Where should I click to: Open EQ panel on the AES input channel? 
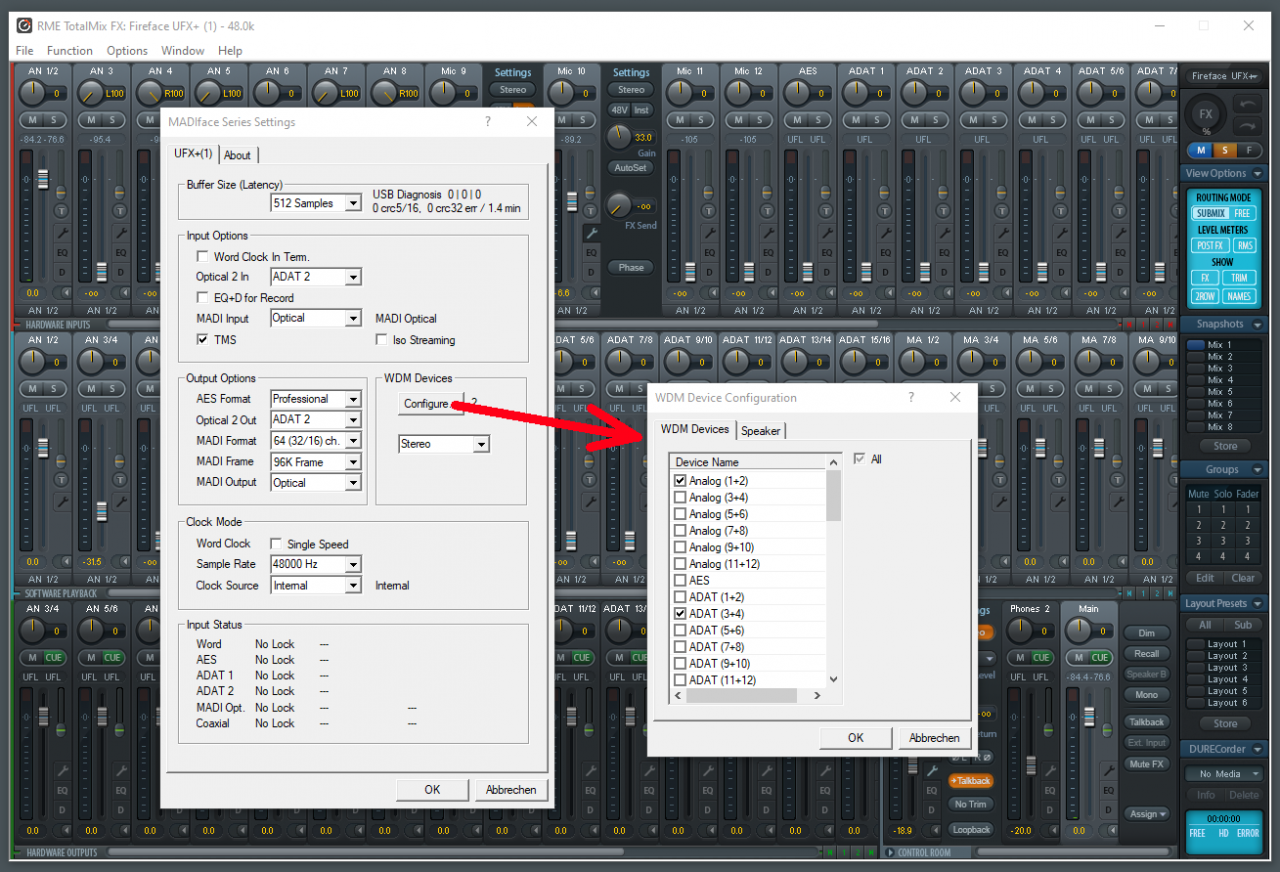pyautogui.click(x=826, y=252)
